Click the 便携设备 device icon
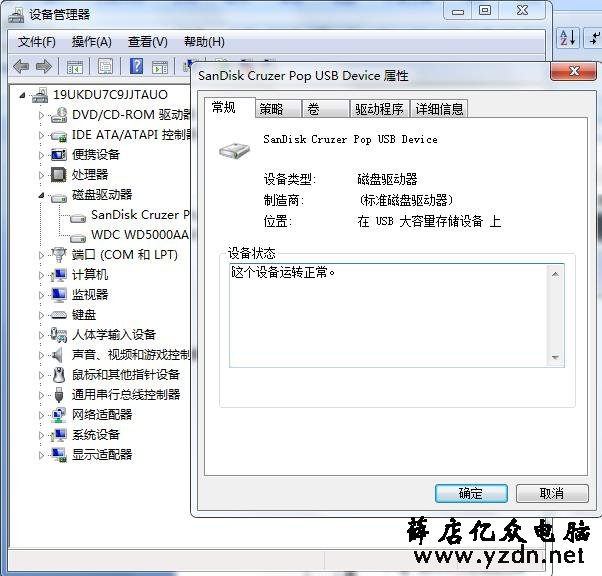602x576 pixels. [x=59, y=155]
